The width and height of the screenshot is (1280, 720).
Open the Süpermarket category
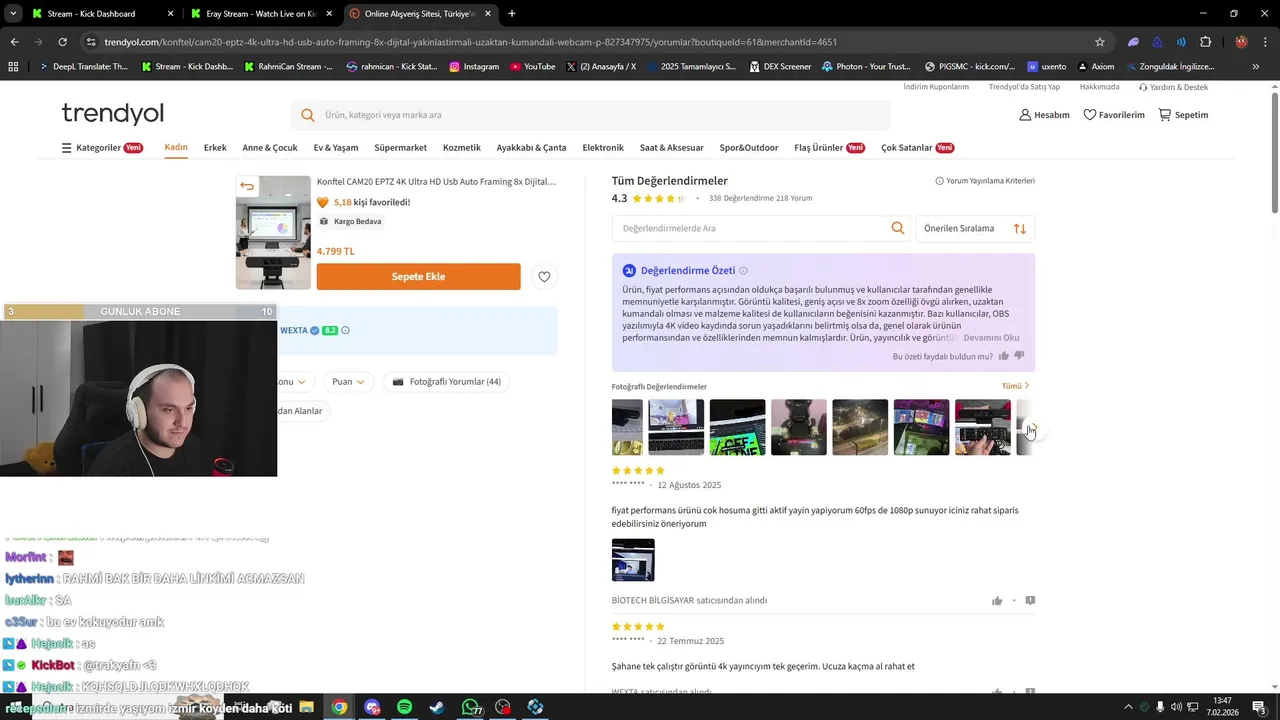400,148
